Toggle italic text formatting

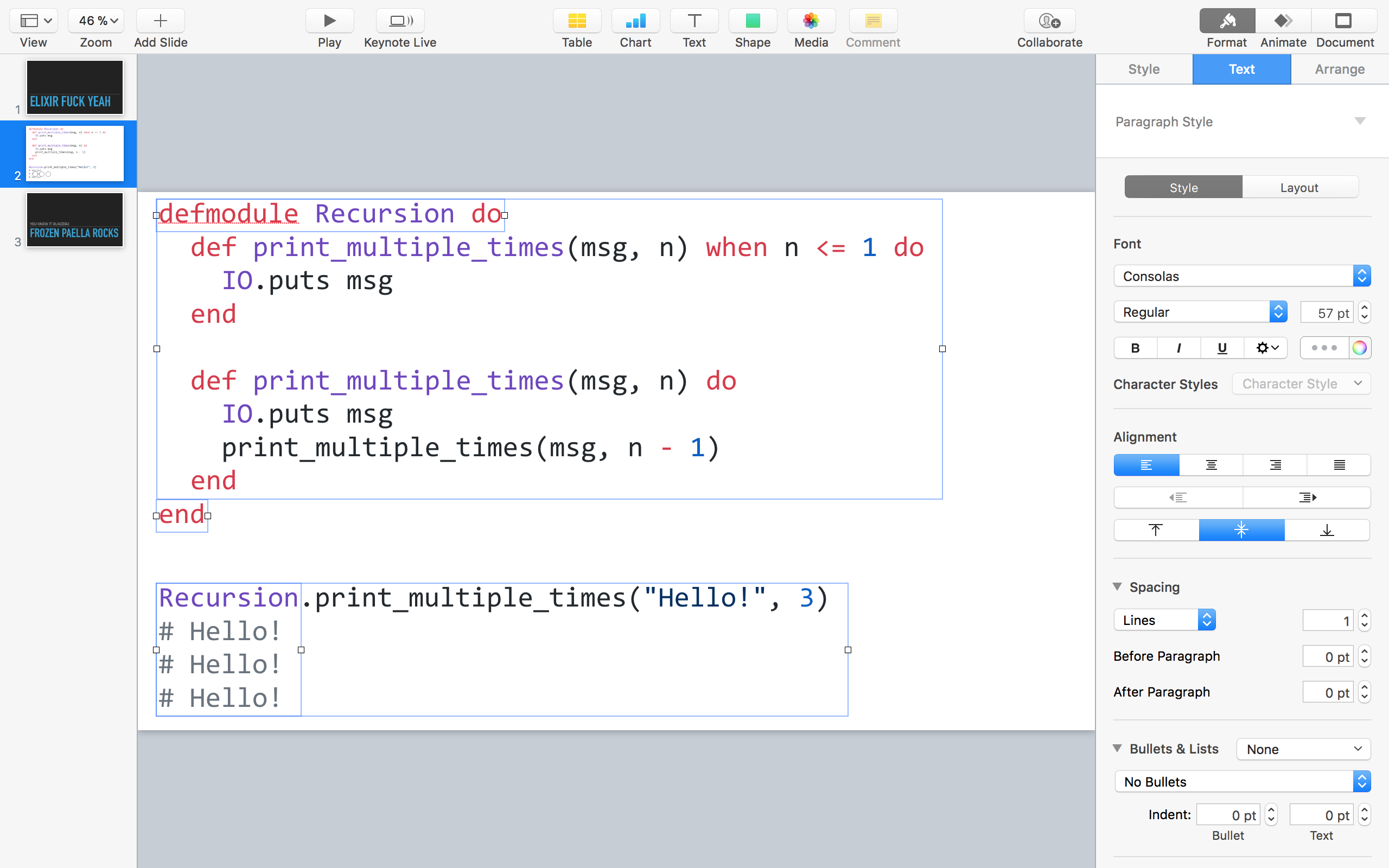(x=1178, y=348)
